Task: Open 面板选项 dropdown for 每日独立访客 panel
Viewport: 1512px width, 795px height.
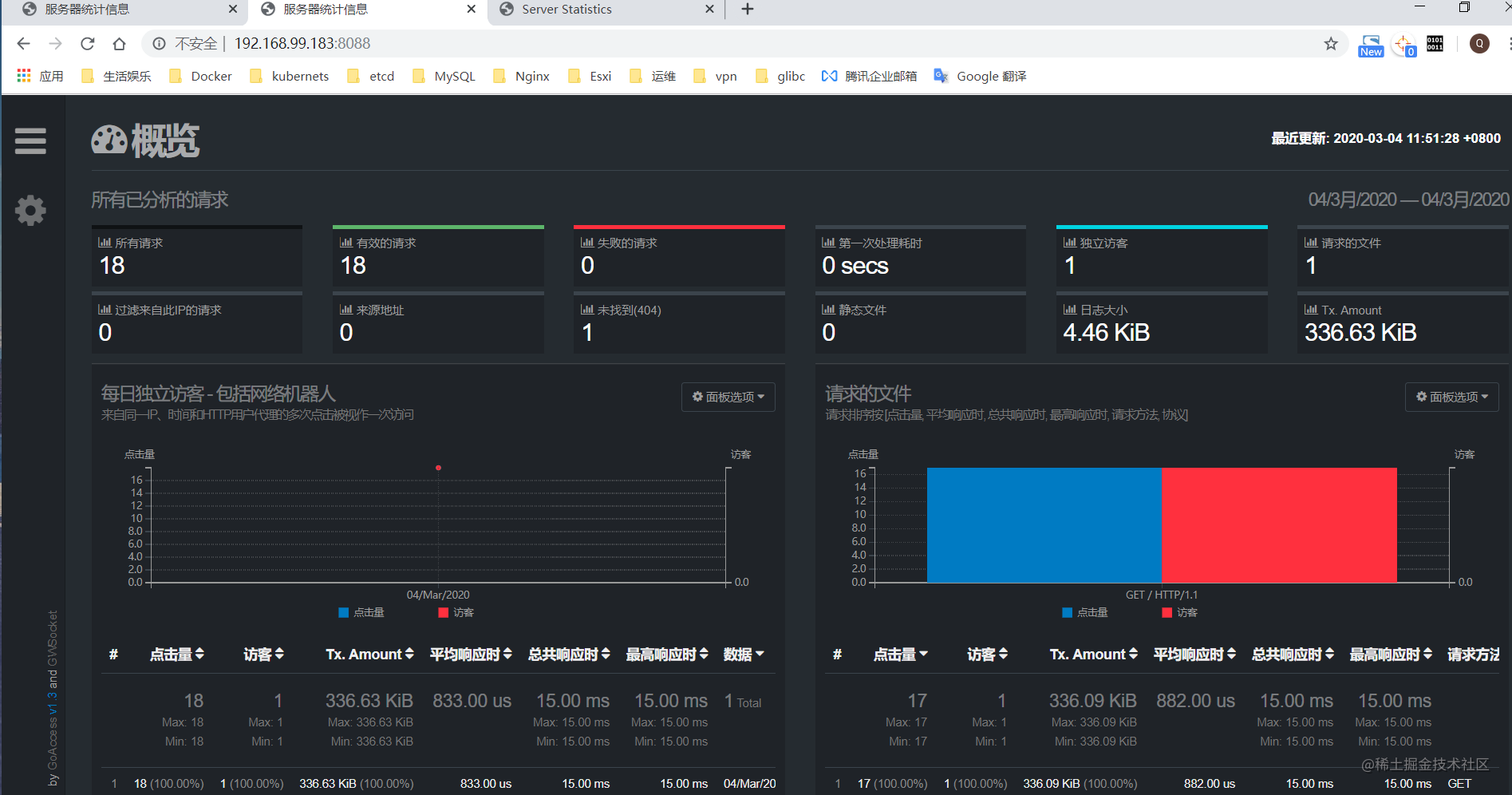Action: coord(727,397)
